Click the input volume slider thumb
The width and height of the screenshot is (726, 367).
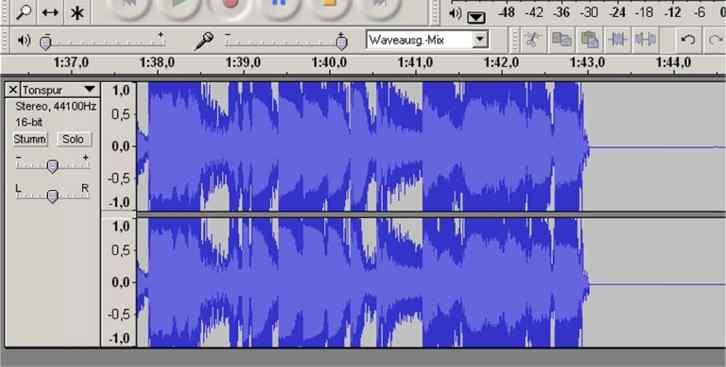(342, 42)
